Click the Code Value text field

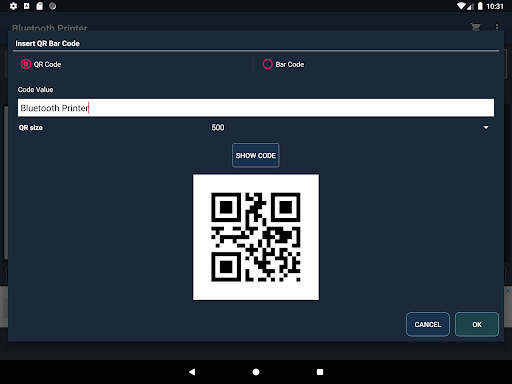tap(256, 108)
